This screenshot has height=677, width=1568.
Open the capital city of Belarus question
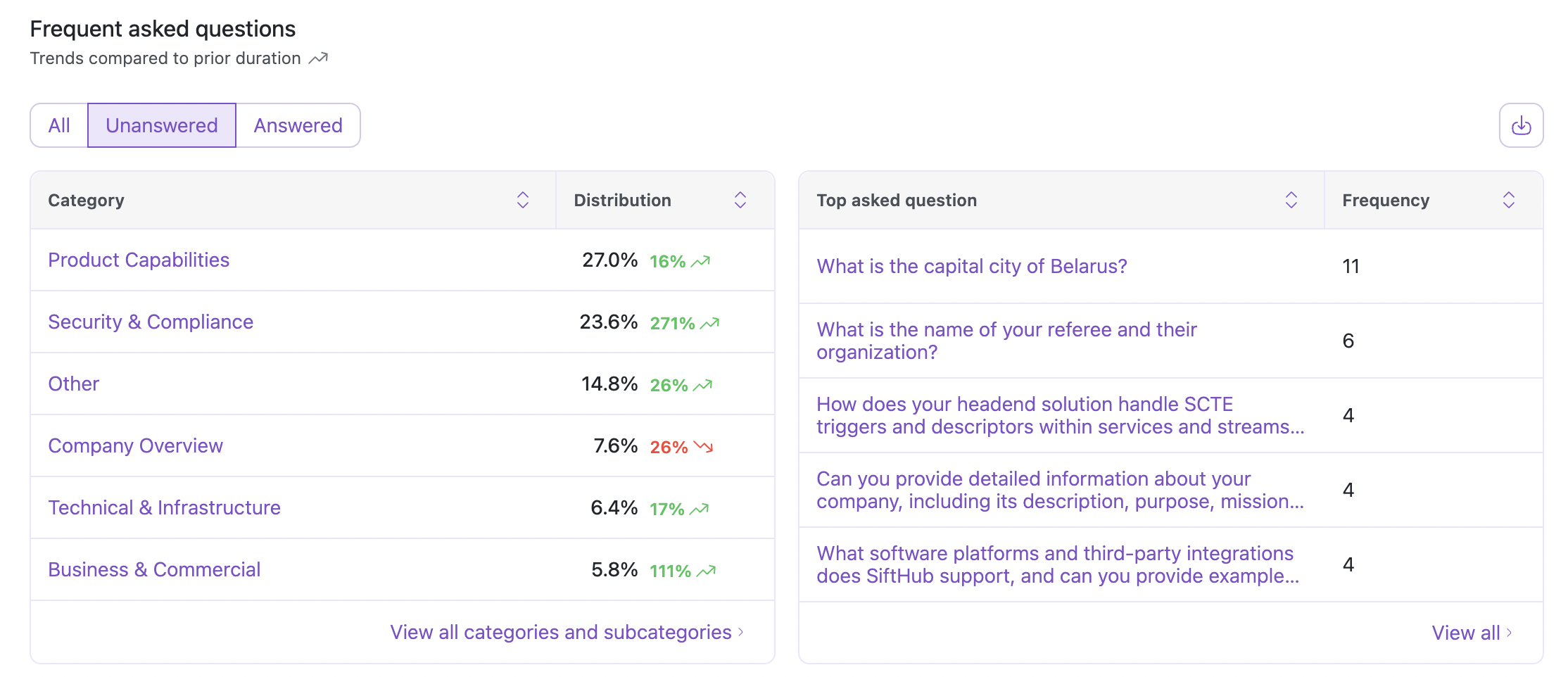point(971,267)
